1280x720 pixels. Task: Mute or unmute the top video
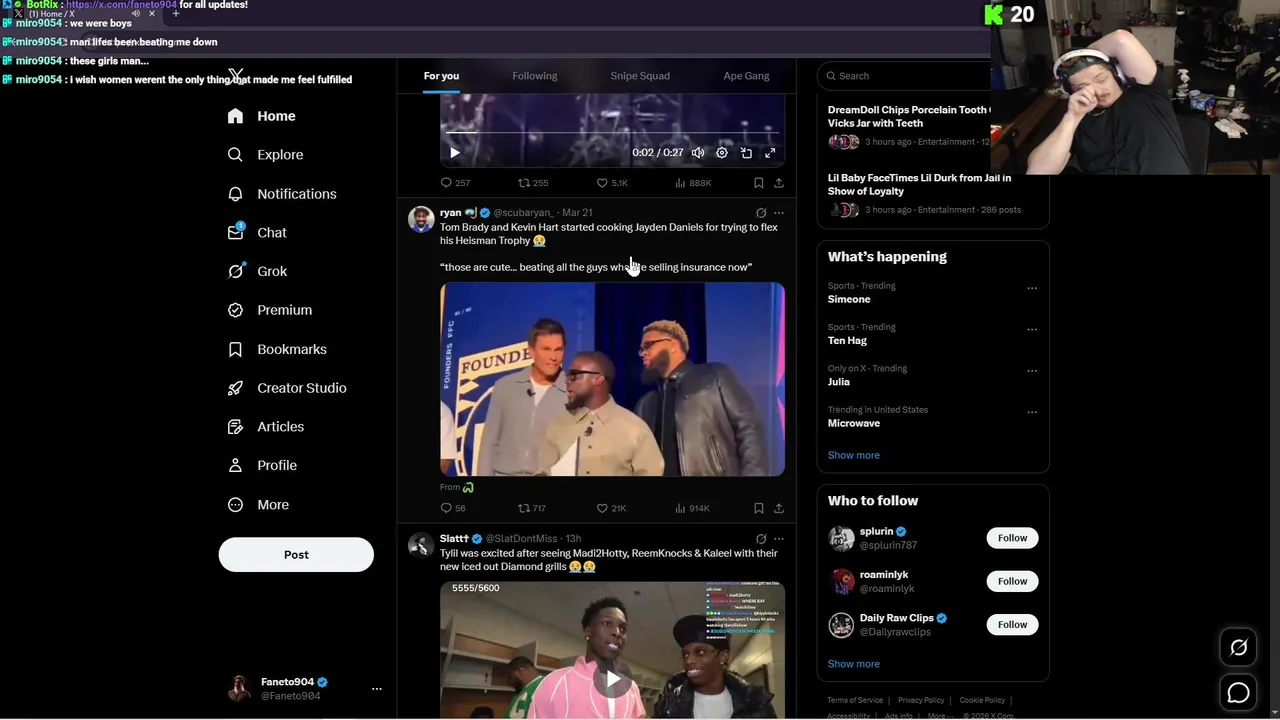tap(698, 153)
